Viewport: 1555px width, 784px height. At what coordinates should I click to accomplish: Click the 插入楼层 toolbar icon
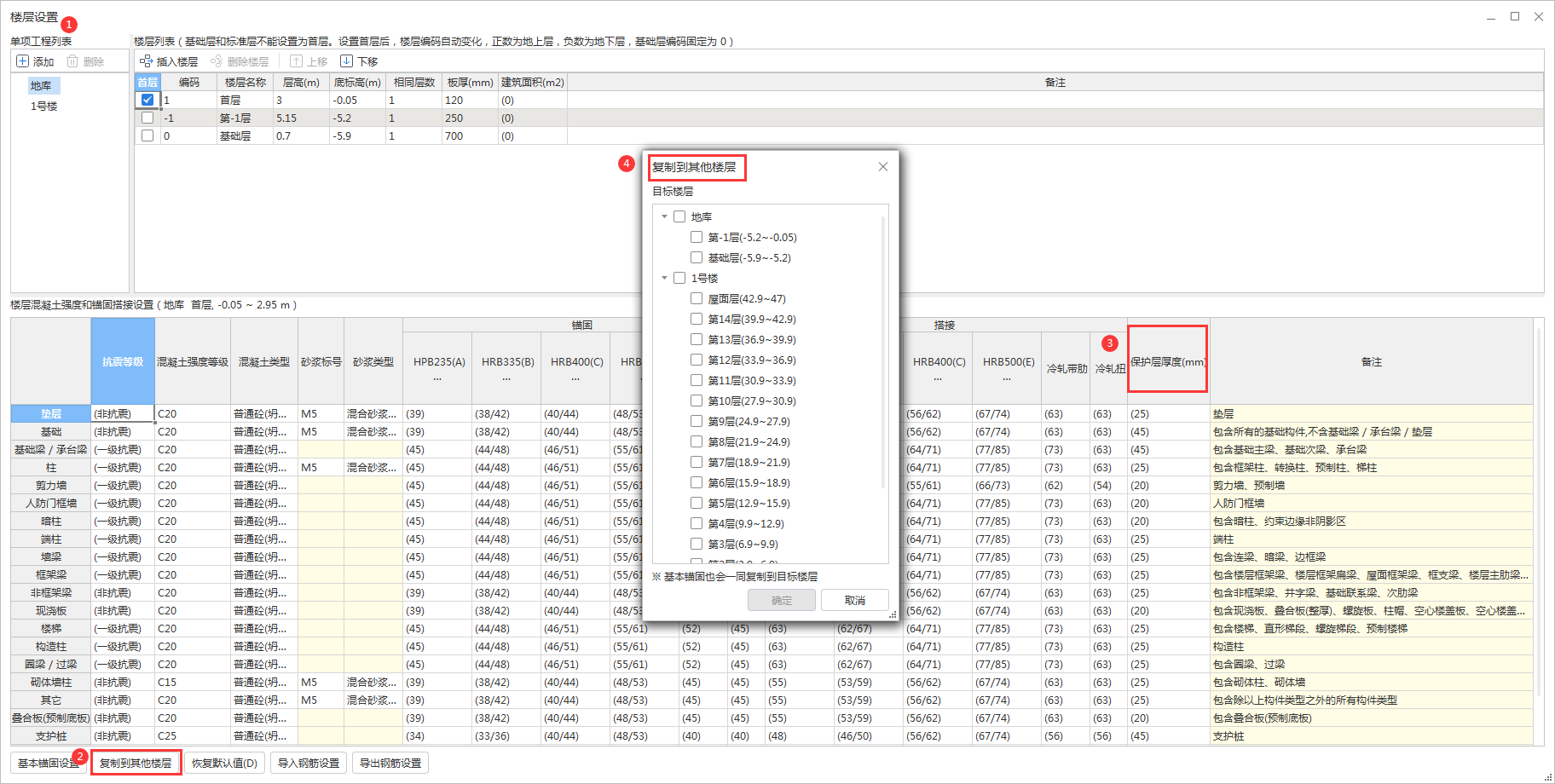pos(146,61)
